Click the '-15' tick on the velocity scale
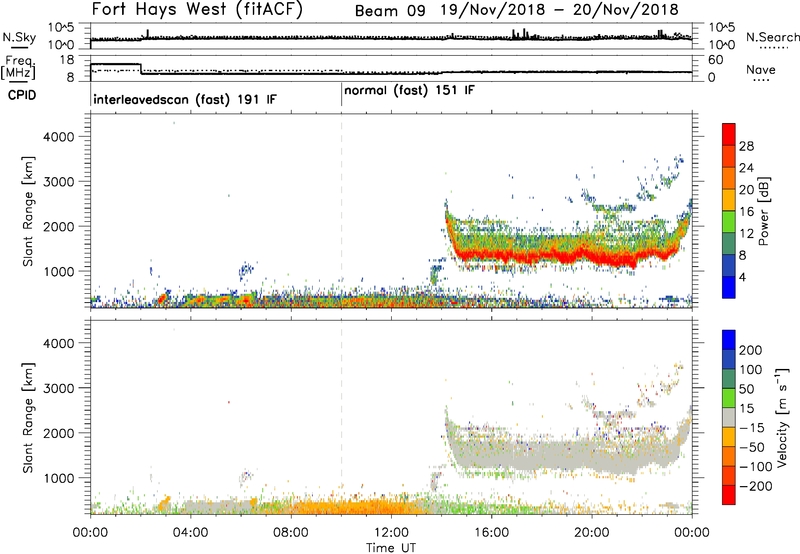Image resolution: width=800 pixels, height=554 pixels. 752,428
